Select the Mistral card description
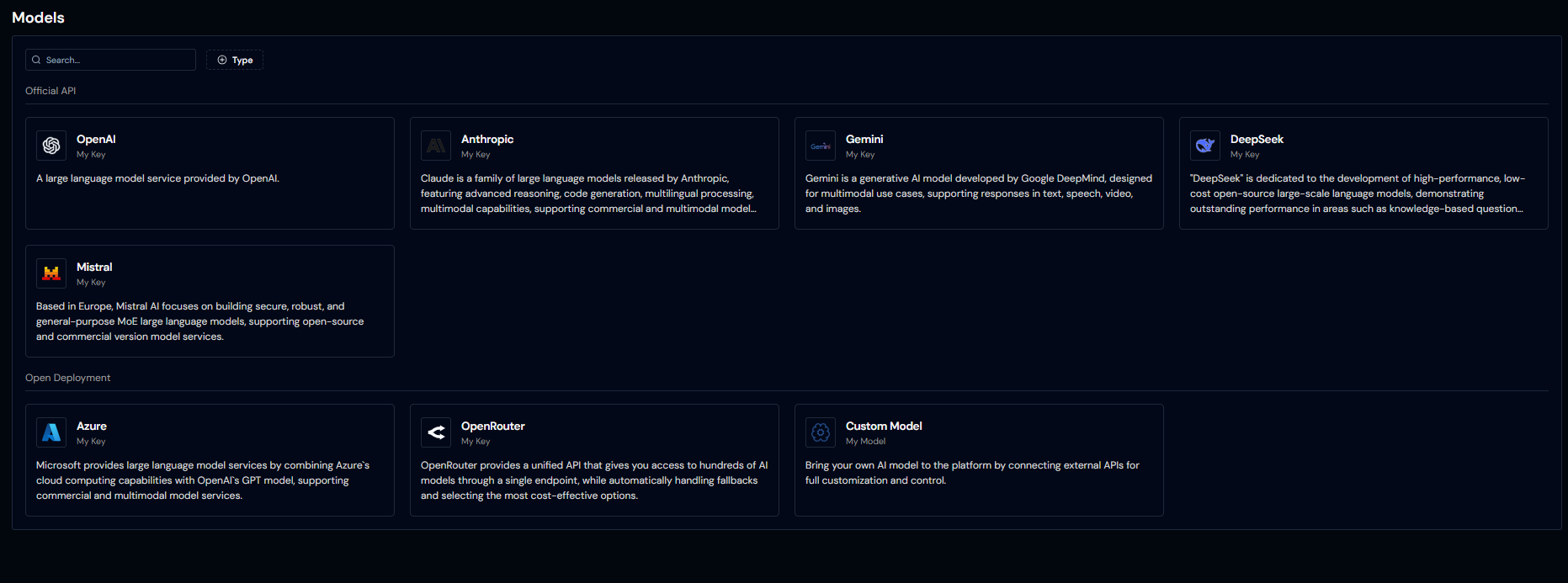Image resolution: width=1568 pixels, height=583 pixels. pos(200,321)
